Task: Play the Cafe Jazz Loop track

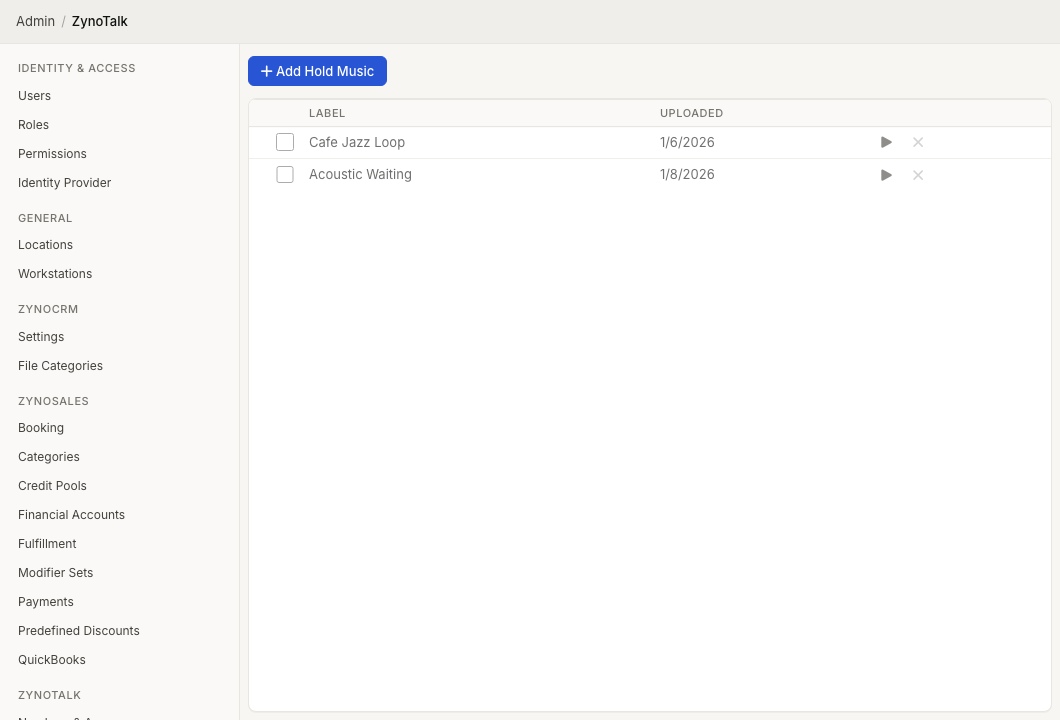Action: [x=886, y=142]
